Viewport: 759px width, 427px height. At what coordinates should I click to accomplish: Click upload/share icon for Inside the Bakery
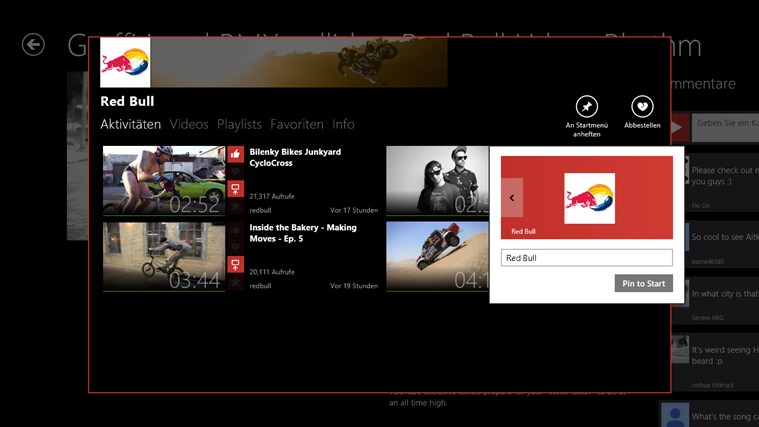[235, 264]
